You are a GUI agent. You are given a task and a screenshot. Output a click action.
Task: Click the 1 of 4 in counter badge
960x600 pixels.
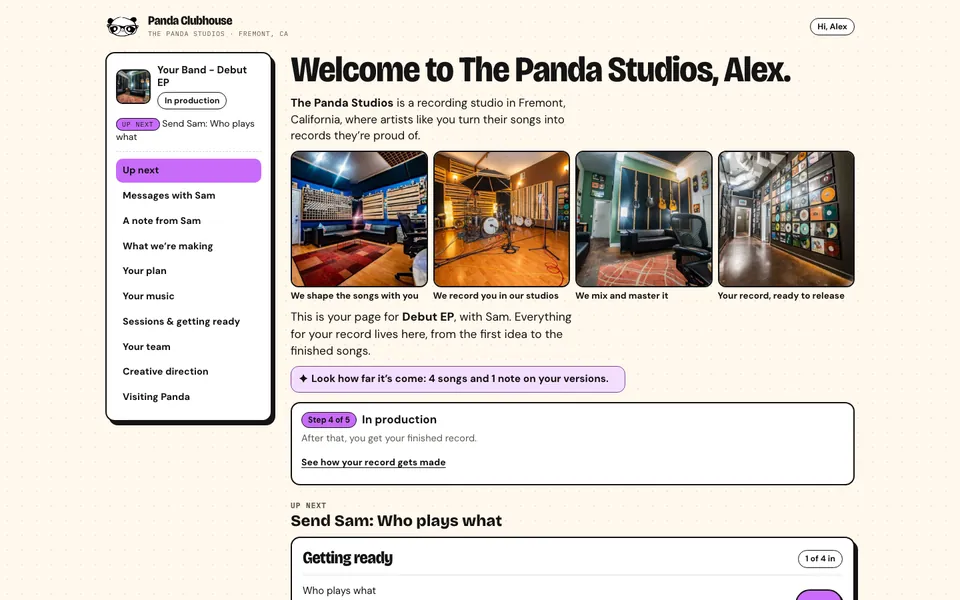(x=820, y=558)
